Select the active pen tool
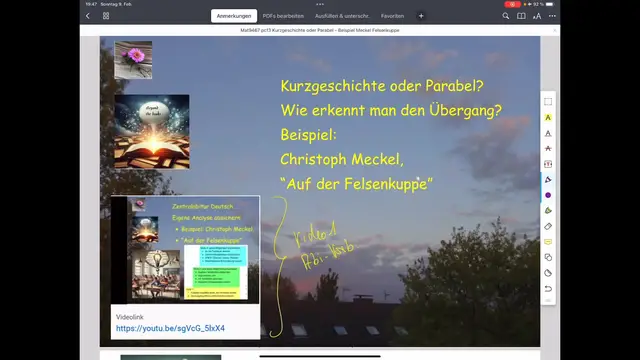The height and width of the screenshot is (360, 640). (x=548, y=180)
